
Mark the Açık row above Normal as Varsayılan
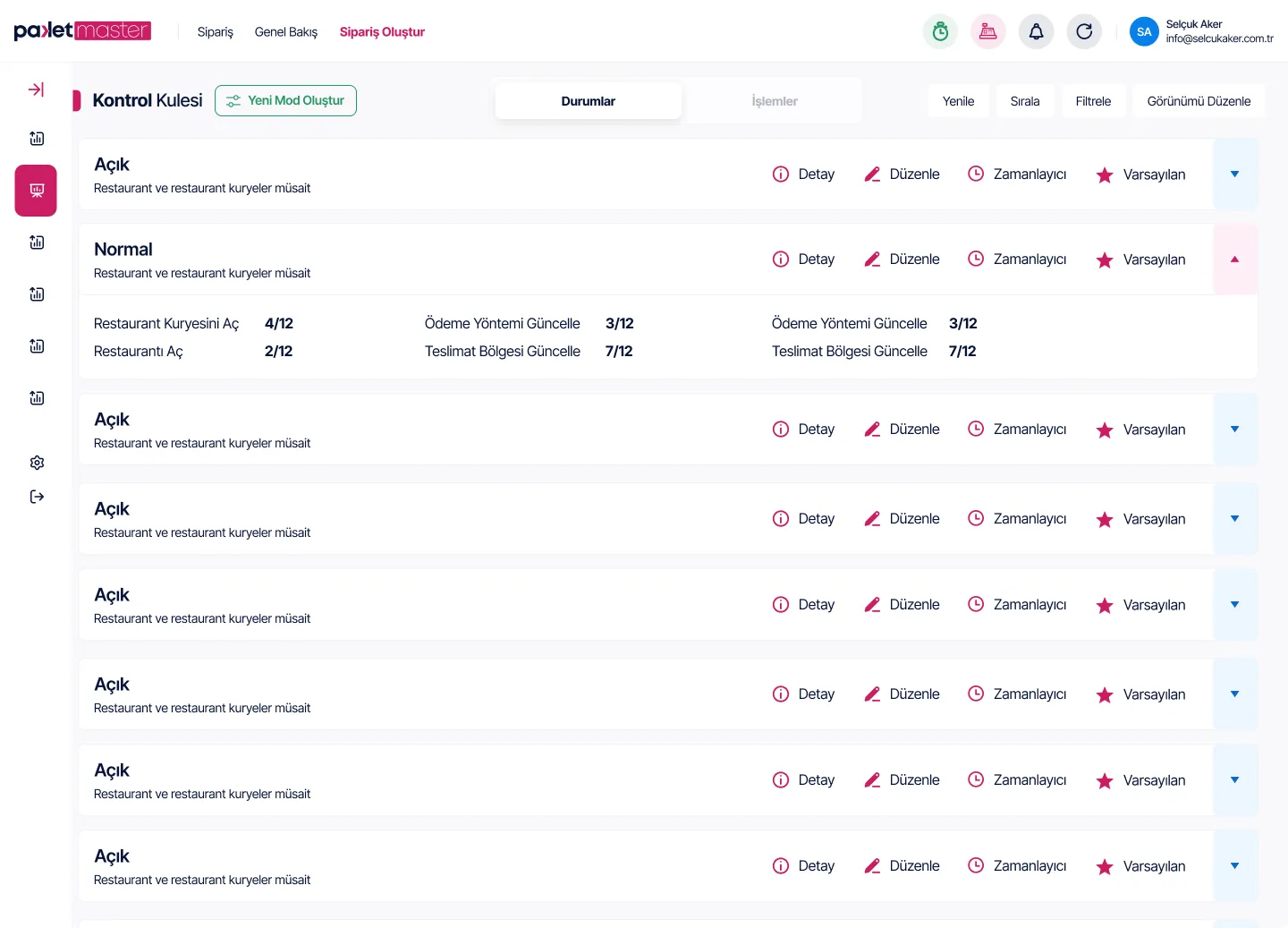pyautogui.click(x=1140, y=175)
